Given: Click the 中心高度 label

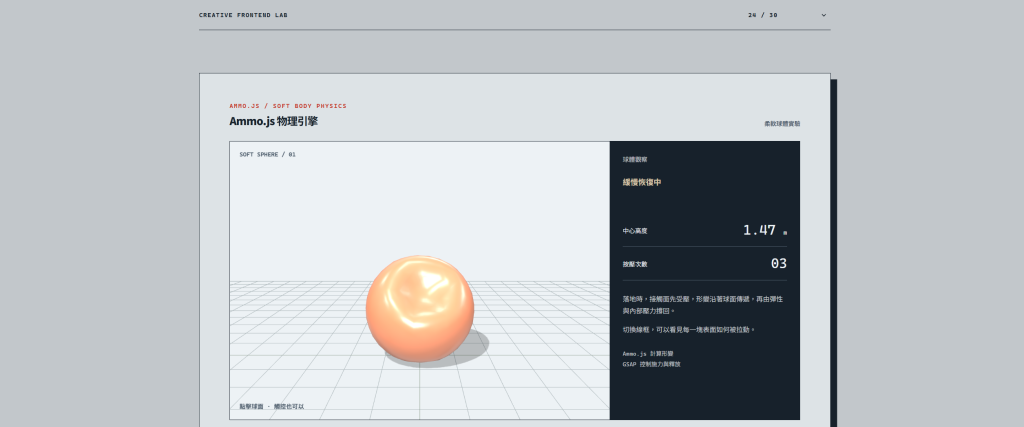Looking at the screenshot, I should (x=635, y=230).
